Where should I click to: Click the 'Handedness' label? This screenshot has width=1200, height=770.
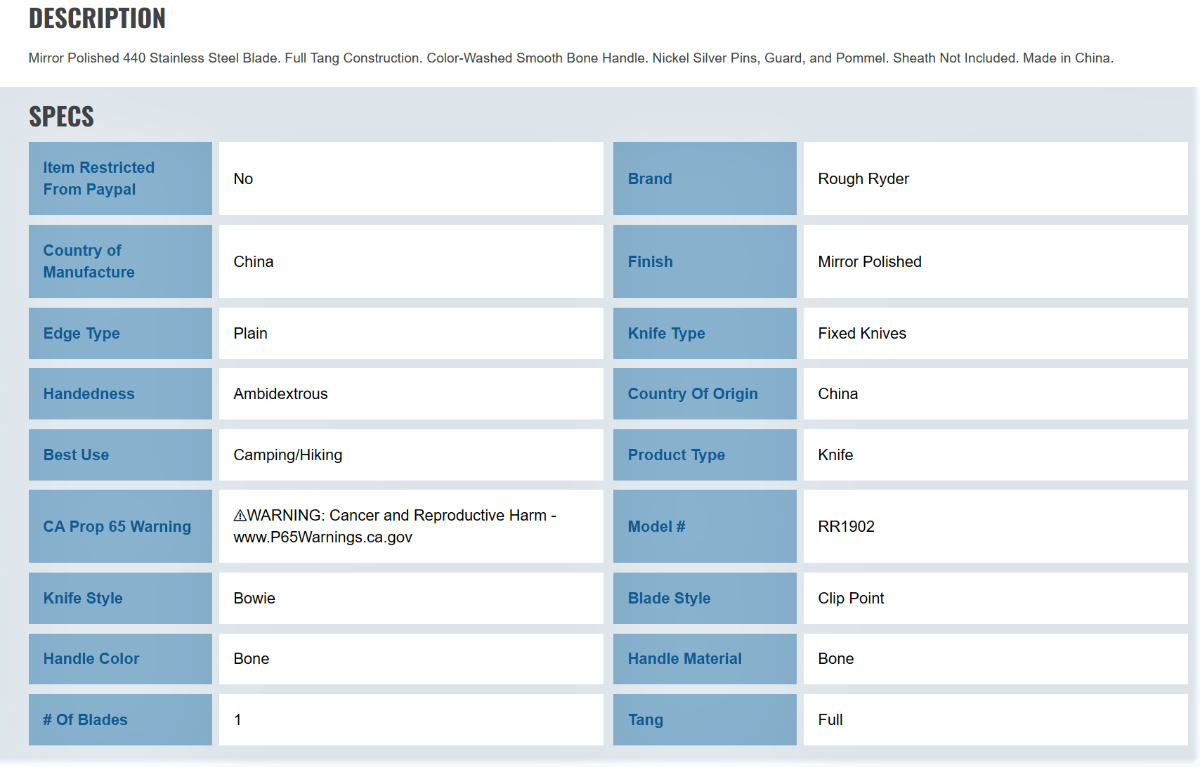click(89, 394)
